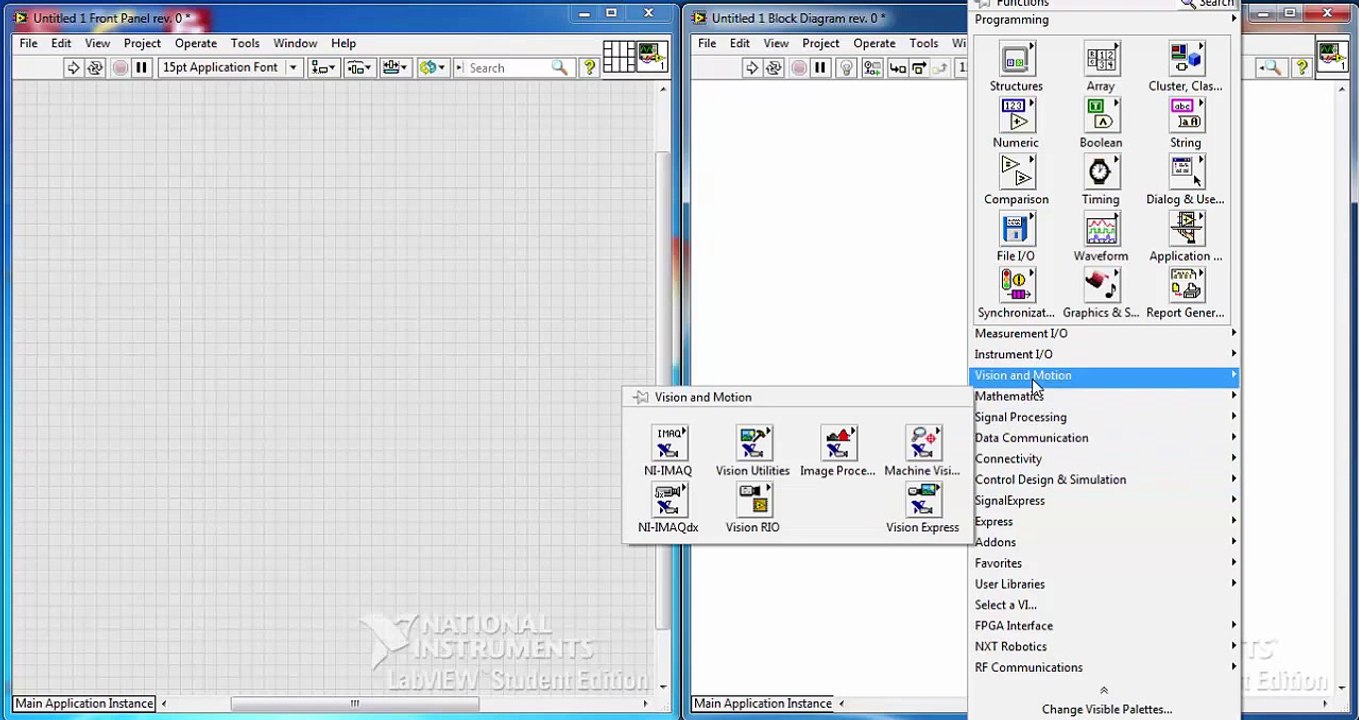Open Resize Objects dropdown in Front Panel
This screenshot has width=1359, height=720.
(x=395, y=68)
